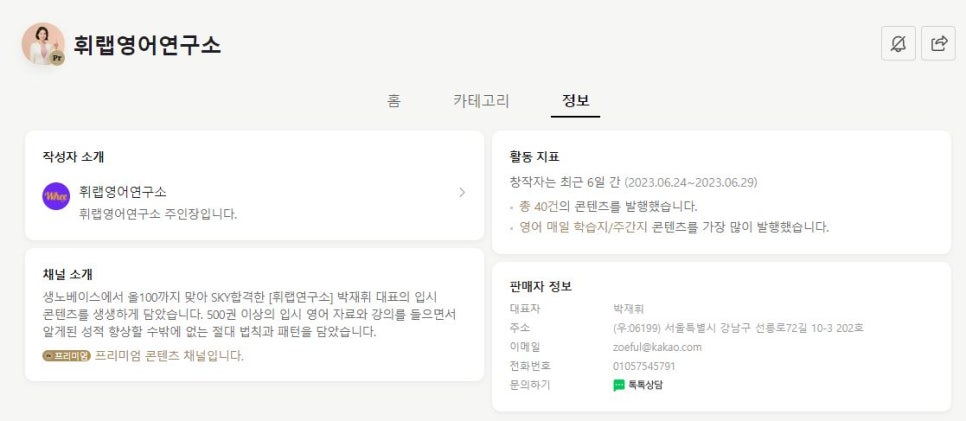Open the 카테고리 tab
The width and height of the screenshot is (966, 421).
point(481,100)
